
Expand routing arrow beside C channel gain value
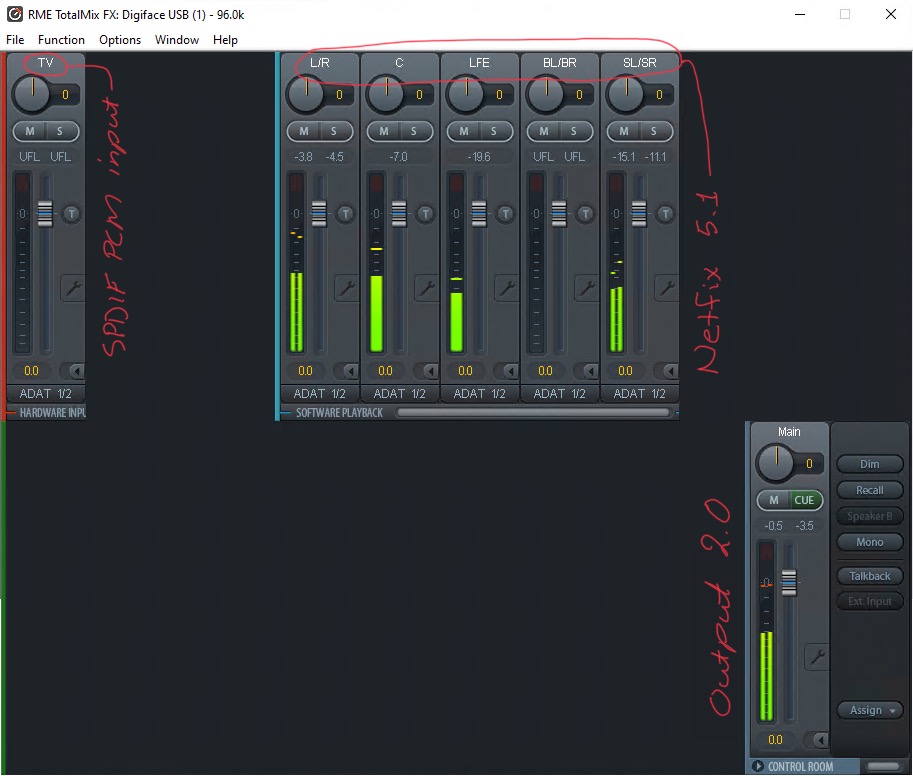click(426, 371)
